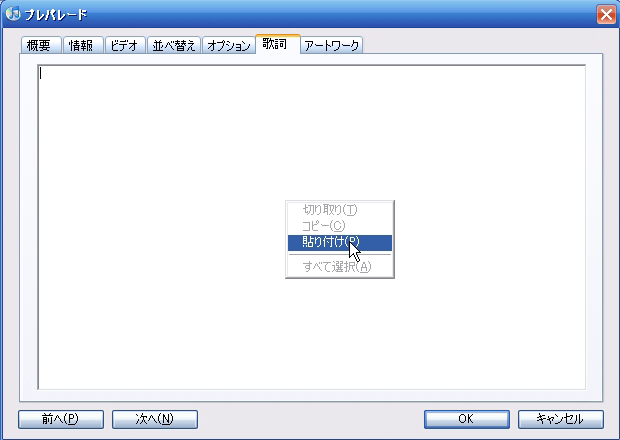Discard changes with the キャンセル button
Image resolution: width=620 pixels, height=440 pixels.
(x=561, y=419)
